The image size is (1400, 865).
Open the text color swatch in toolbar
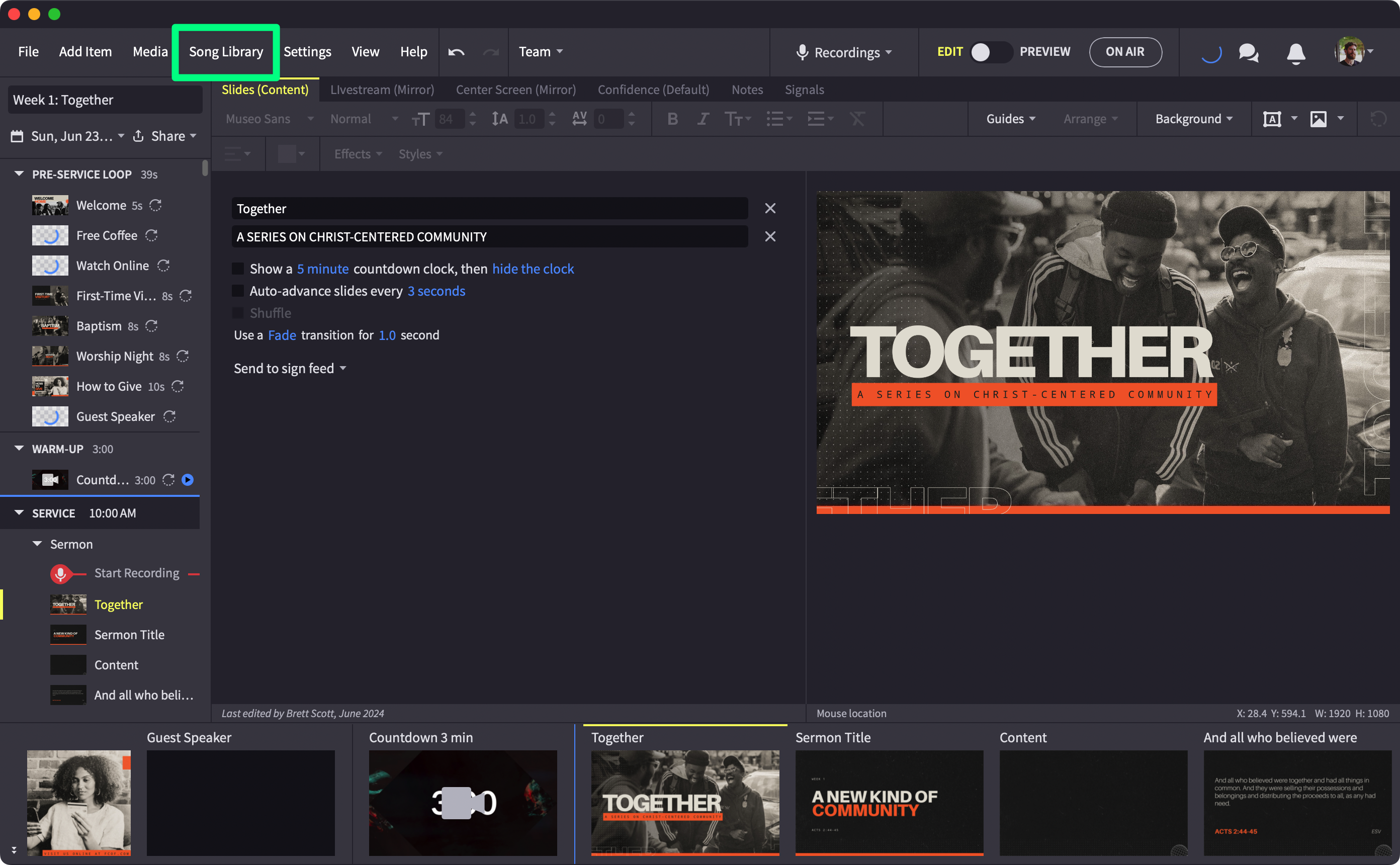pyautogui.click(x=291, y=154)
